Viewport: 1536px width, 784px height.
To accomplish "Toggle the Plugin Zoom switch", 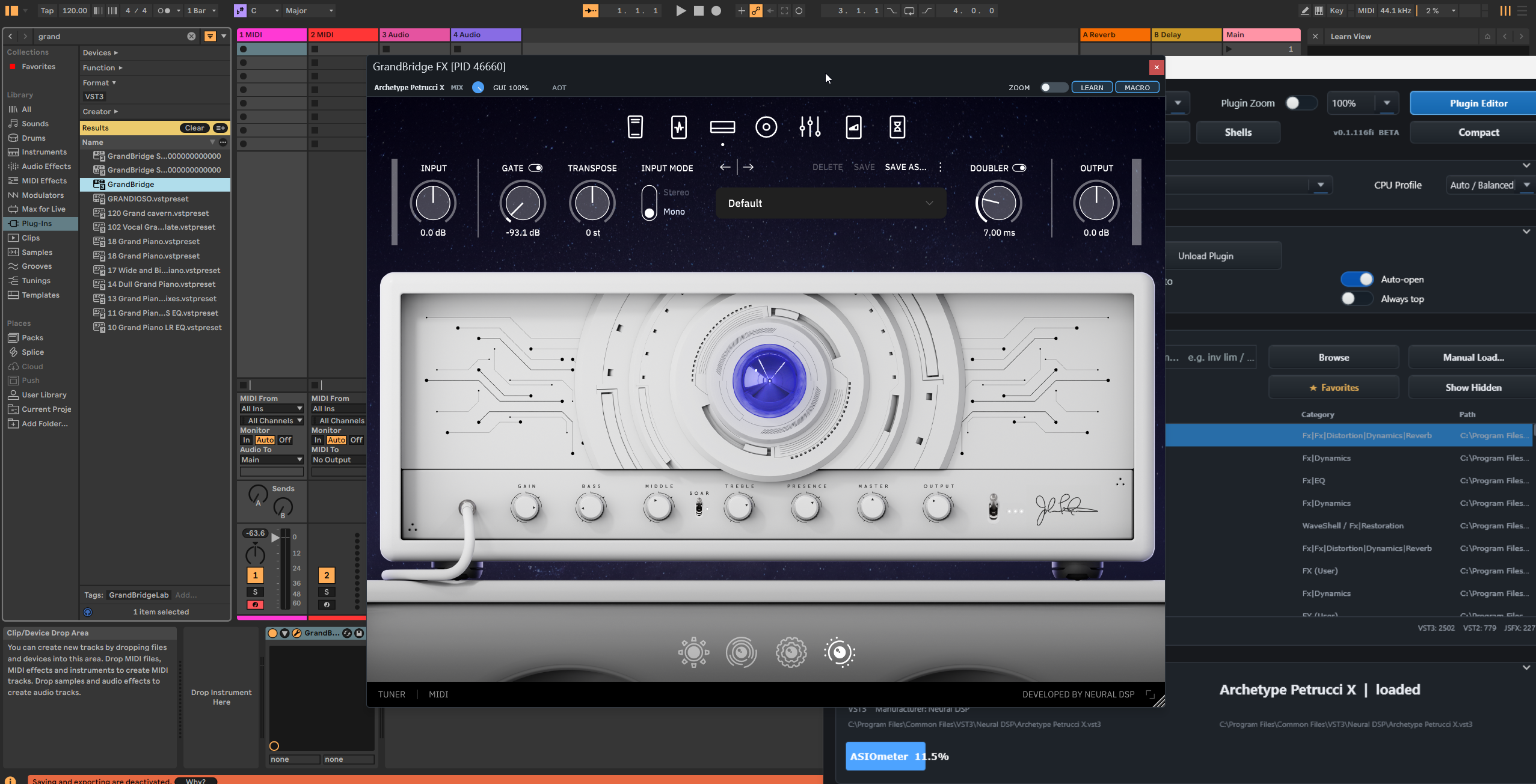I will pyautogui.click(x=1300, y=103).
